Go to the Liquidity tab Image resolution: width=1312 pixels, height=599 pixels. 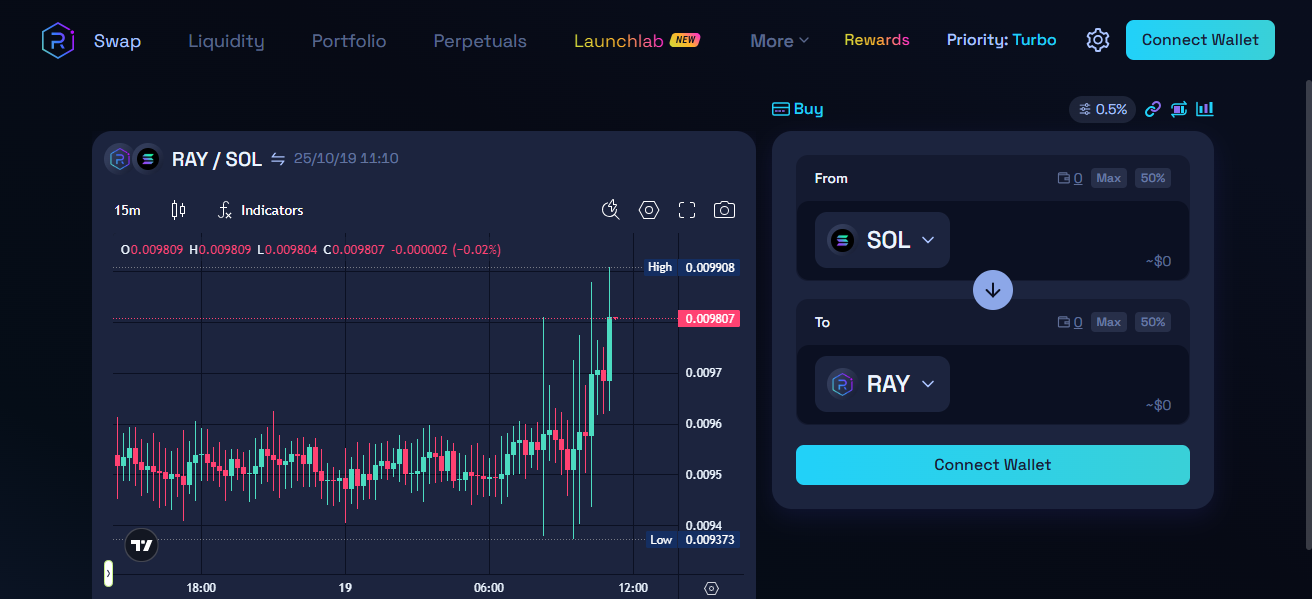click(226, 41)
